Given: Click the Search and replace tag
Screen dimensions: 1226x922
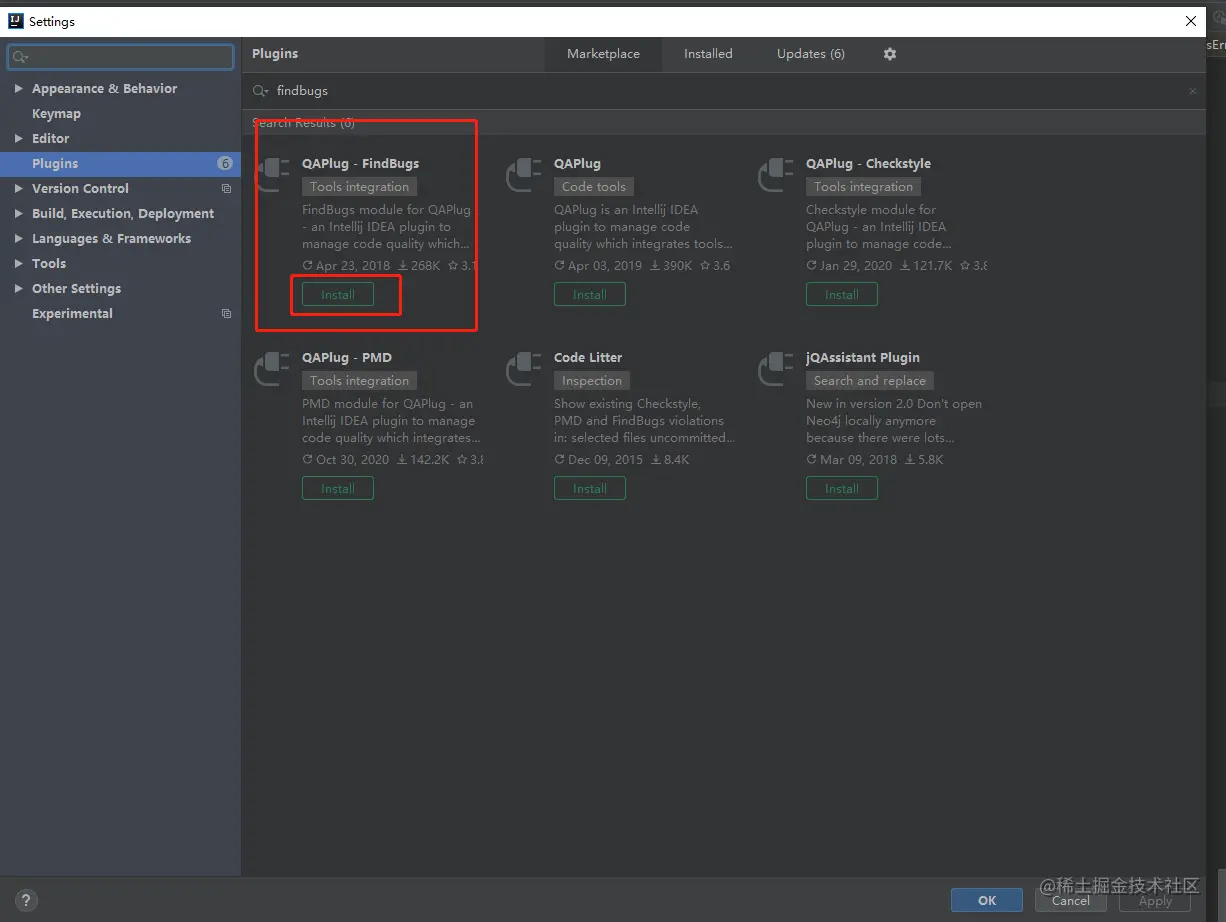Looking at the screenshot, I should pyautogui.click(x=870, y=381).
